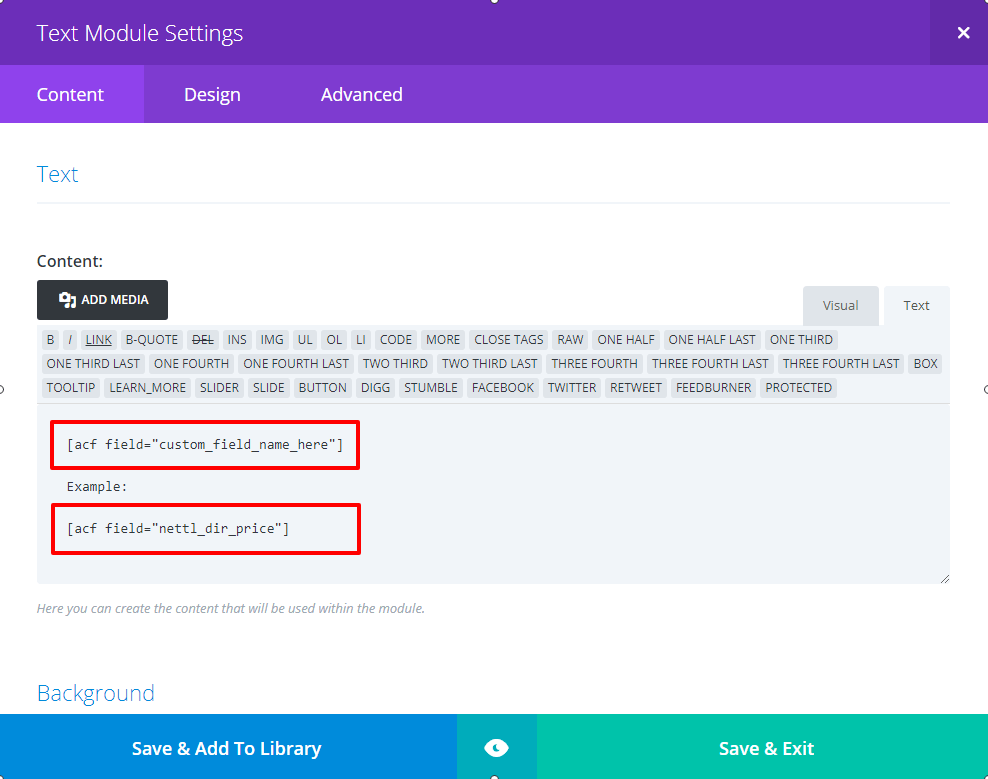This screenshot has height=779, width=988.
Task: Apply bold with the B quicktag
Action: coord(50,339)
